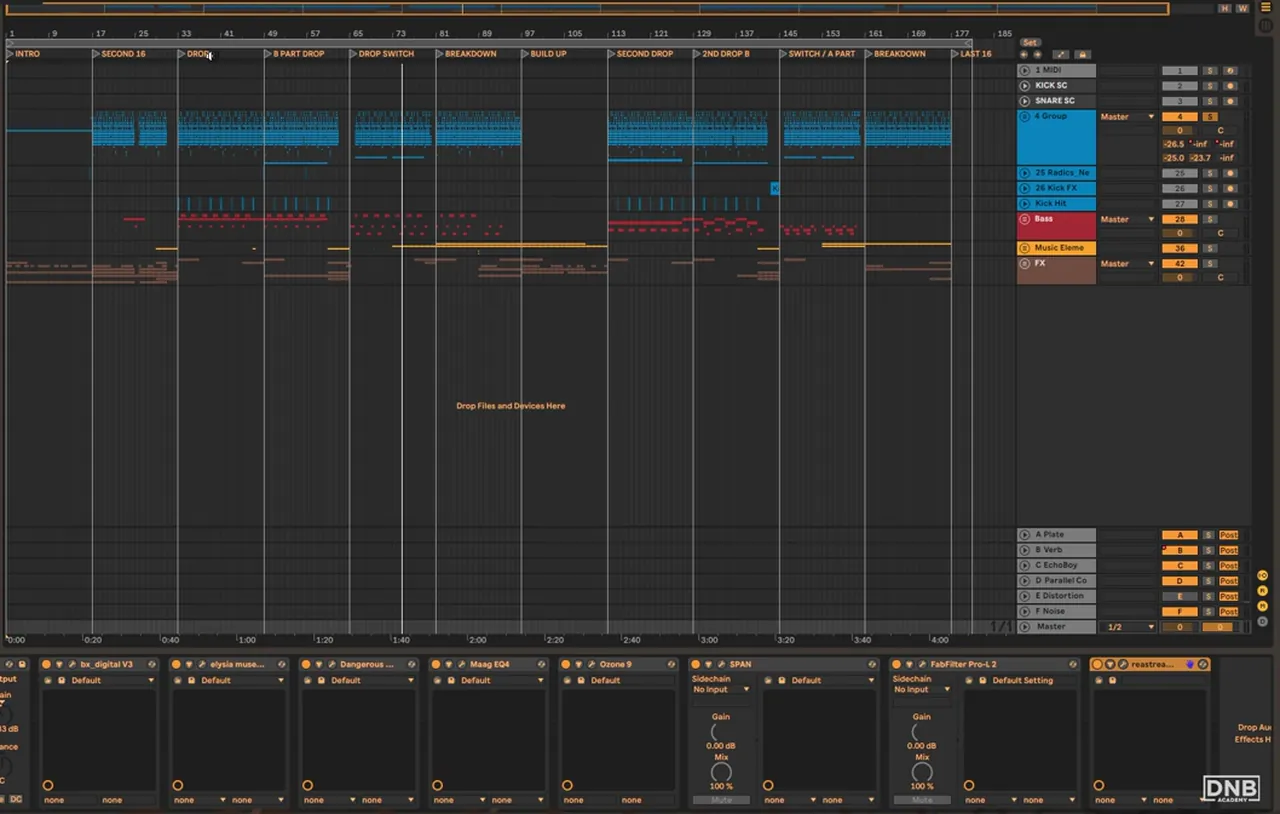Click the B Verb return track icon
Image resolution: width=1280 pixels, height=814 pixels.
click(1025, 550)
